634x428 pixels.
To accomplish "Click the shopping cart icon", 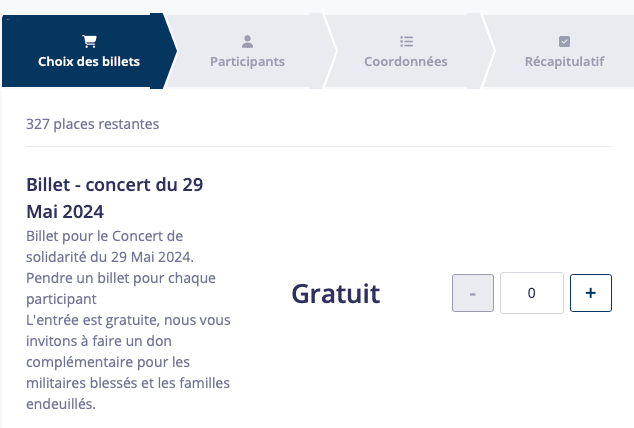I will [89, 41].
